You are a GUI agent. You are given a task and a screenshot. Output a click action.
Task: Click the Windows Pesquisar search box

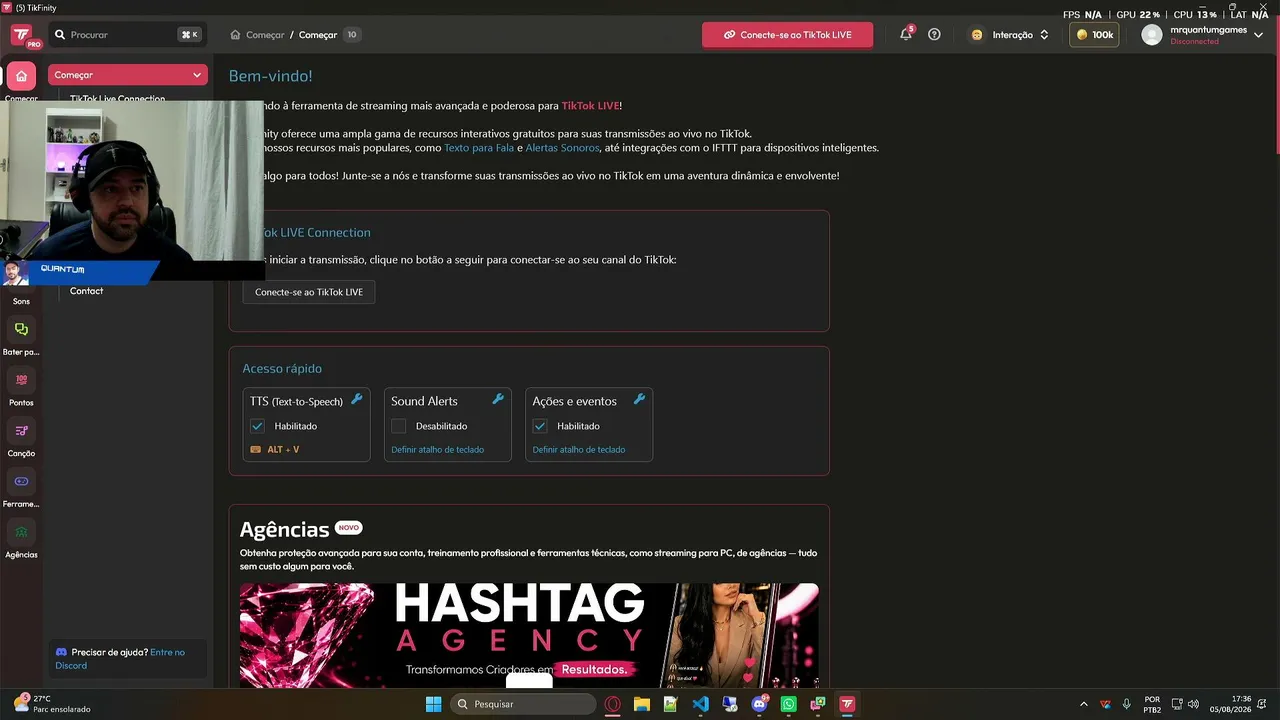tap(521, 704)
